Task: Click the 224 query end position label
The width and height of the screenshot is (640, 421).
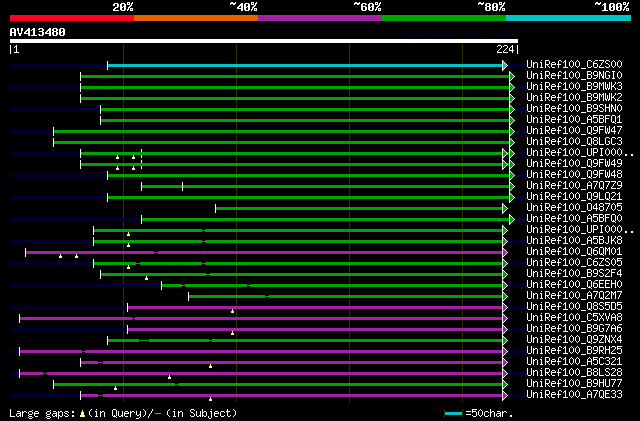Action: pyautogui.click(x=505, y=49)
